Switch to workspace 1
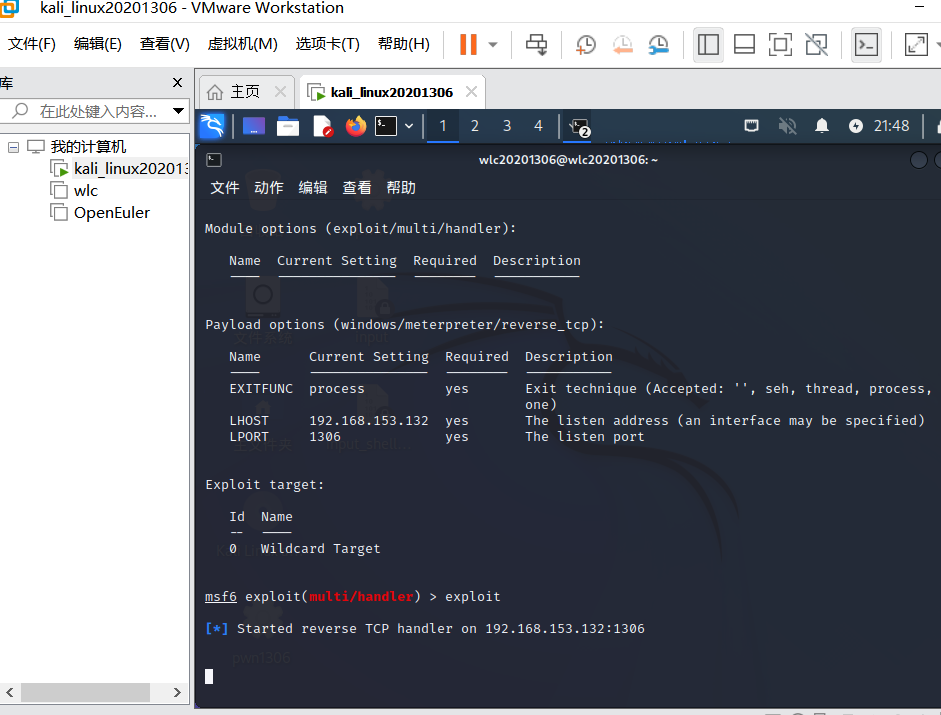The image size is (941, 715). coord(443,126)
